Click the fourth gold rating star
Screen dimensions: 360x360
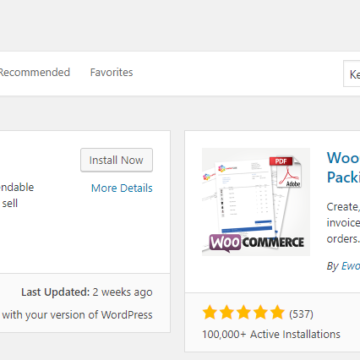pyautogui.click(x=261, y=313)
